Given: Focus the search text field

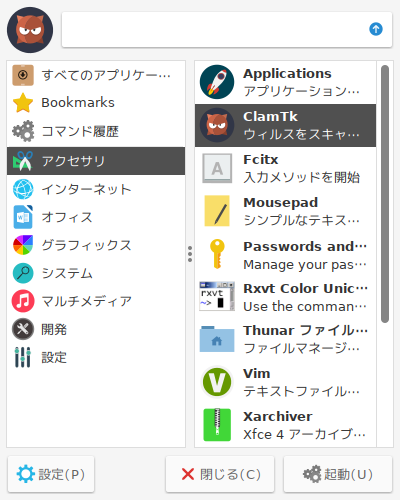Looking at the screenshot, I should [x=227, y=29].
